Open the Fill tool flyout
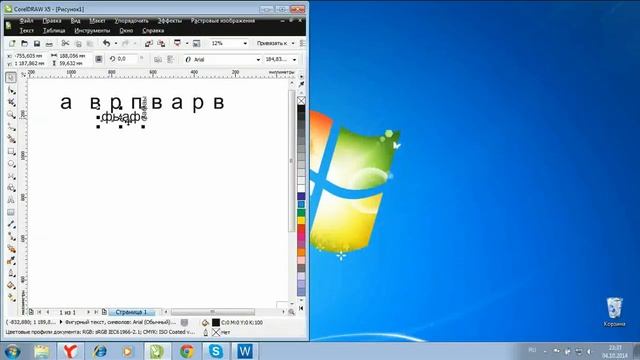 11,286
